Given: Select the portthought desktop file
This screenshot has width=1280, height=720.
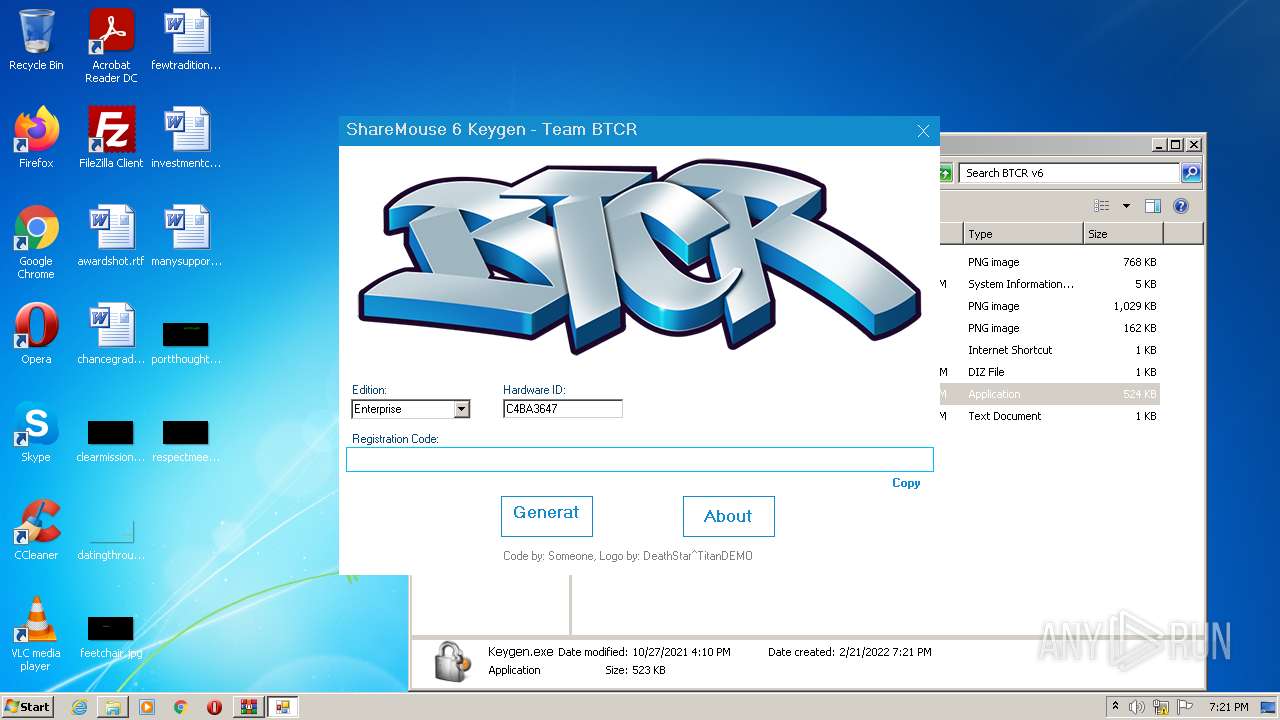Looking at the screenshot, I should [186, 342].
